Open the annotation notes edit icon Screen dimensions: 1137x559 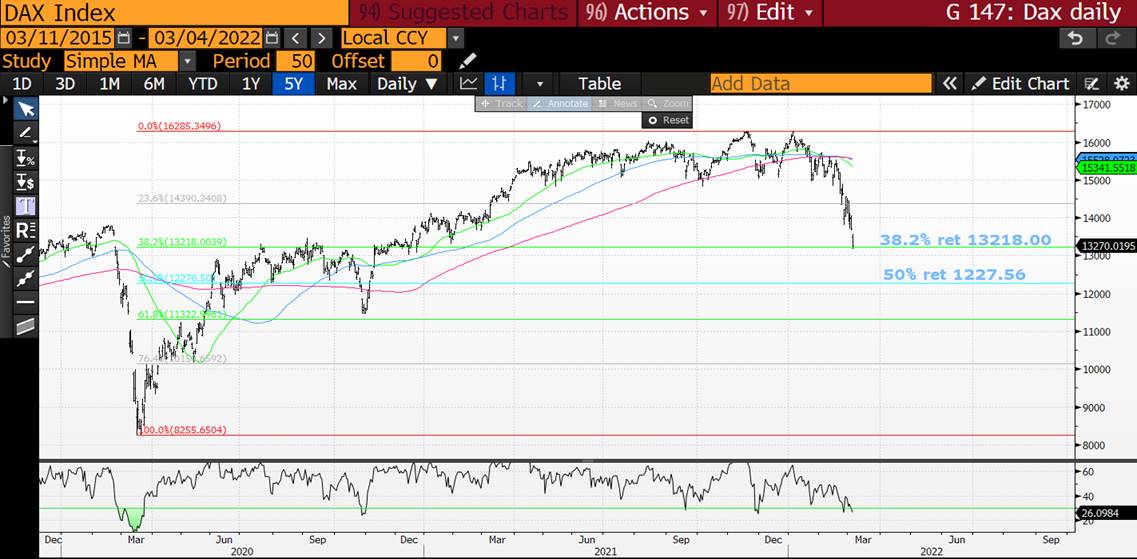click(1091, 83)
